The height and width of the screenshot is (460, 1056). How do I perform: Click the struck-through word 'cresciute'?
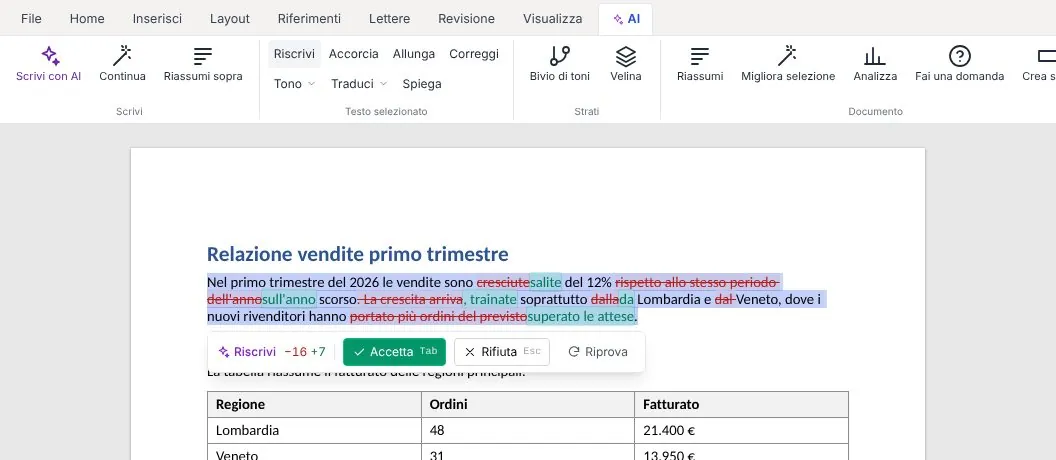[x=503, y=282]
